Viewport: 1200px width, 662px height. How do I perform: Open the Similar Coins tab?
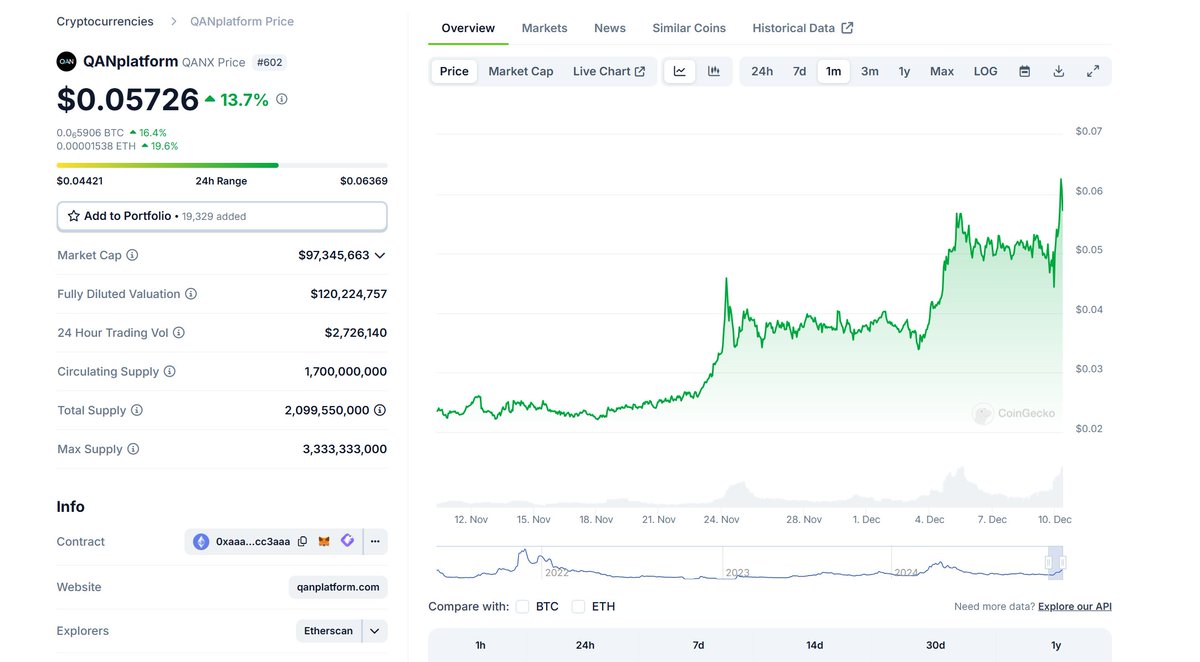(689, 28)
